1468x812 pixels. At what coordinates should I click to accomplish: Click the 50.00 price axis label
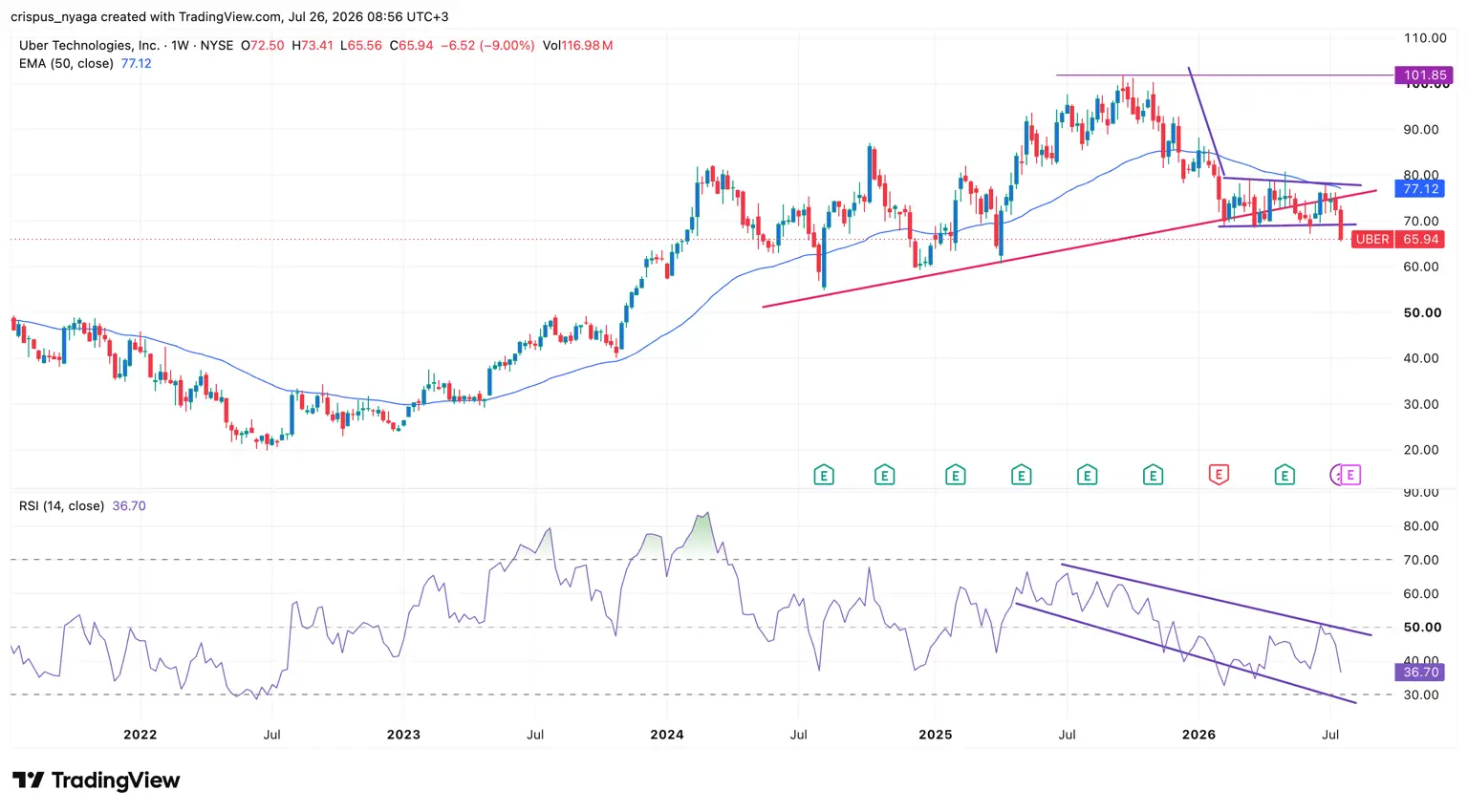click(x=1421, y=312)
